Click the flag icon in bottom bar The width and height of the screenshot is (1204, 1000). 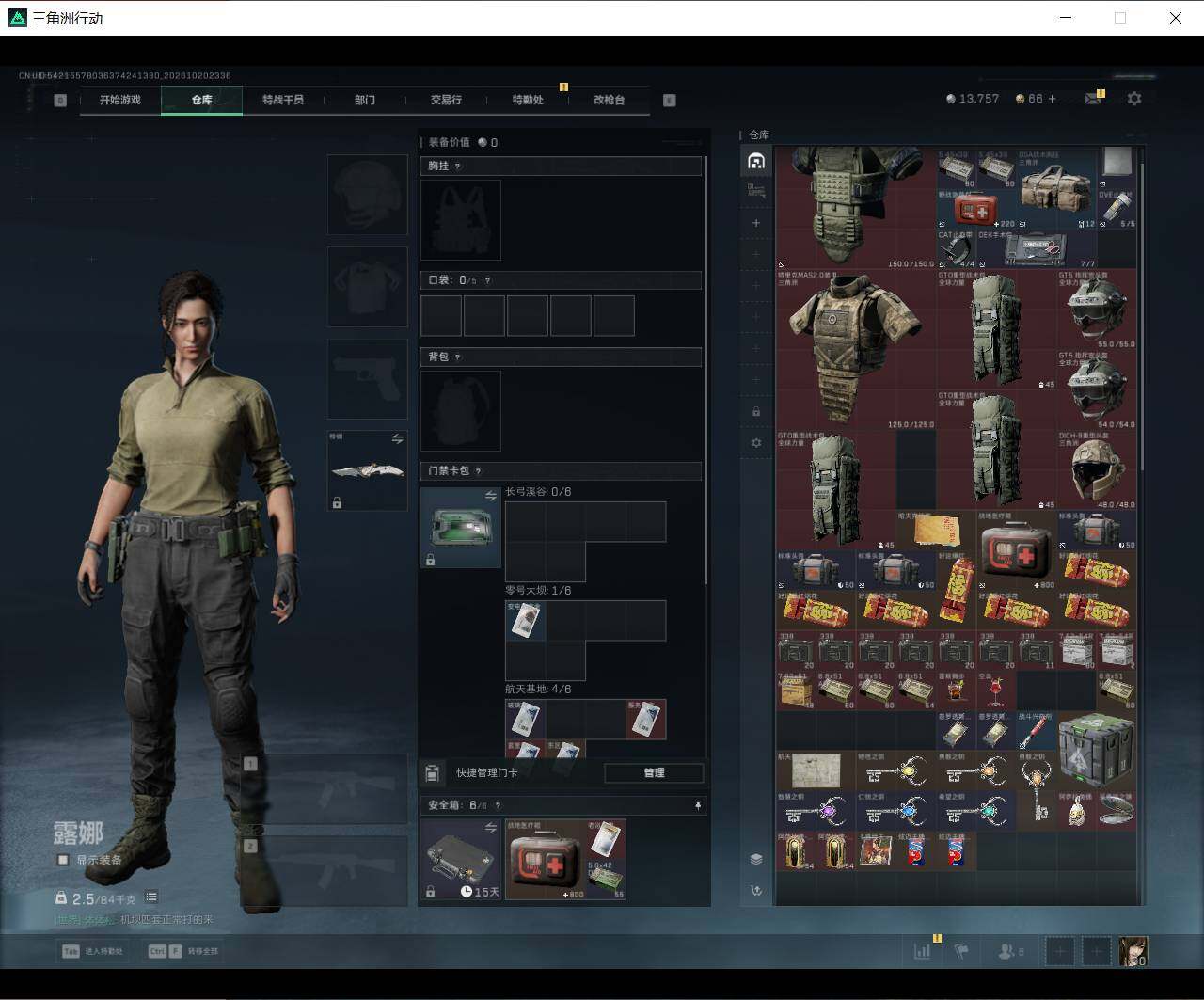960,952
